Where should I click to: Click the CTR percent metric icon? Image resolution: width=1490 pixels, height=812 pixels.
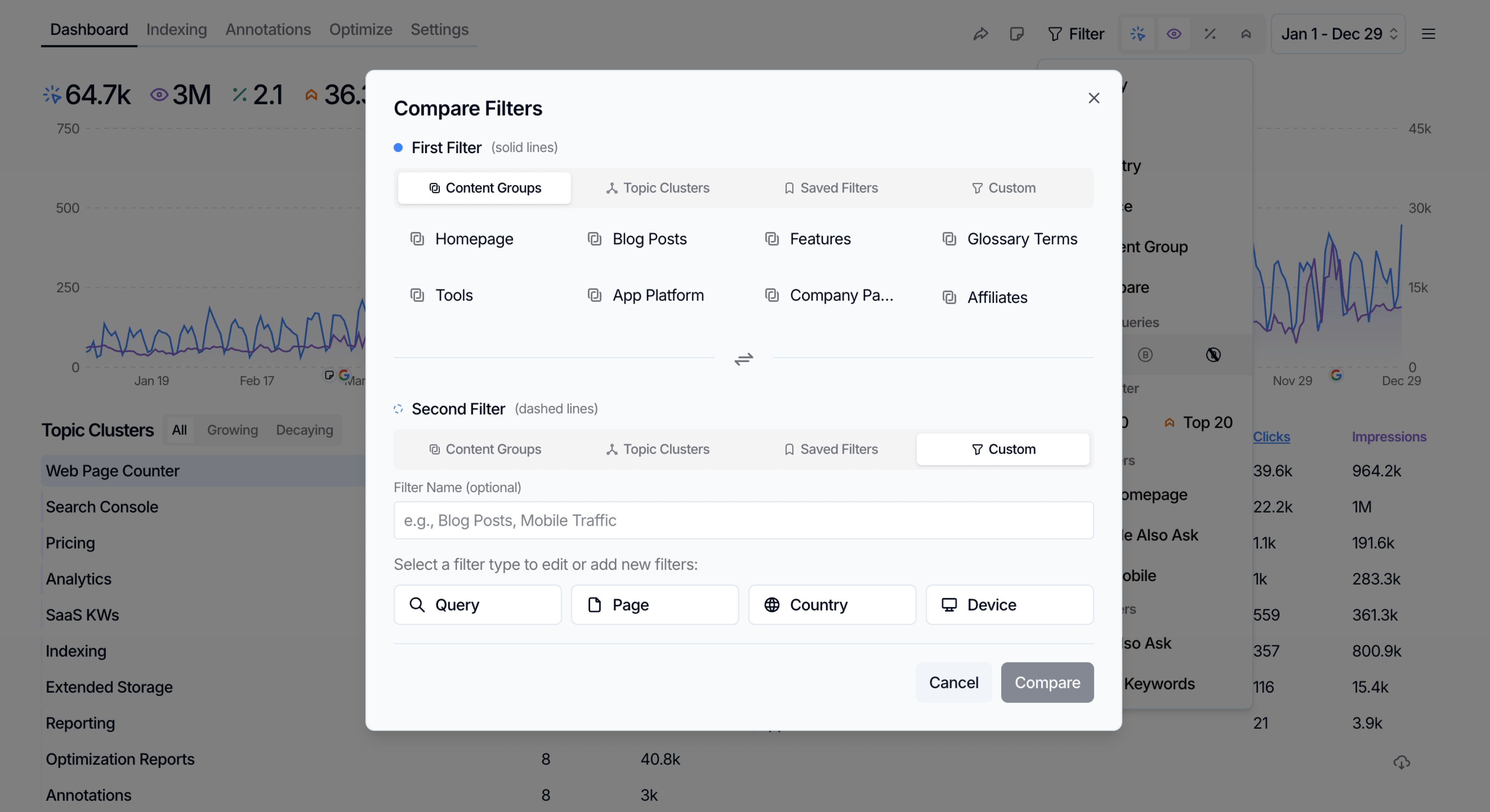[x=1210, y=34]
